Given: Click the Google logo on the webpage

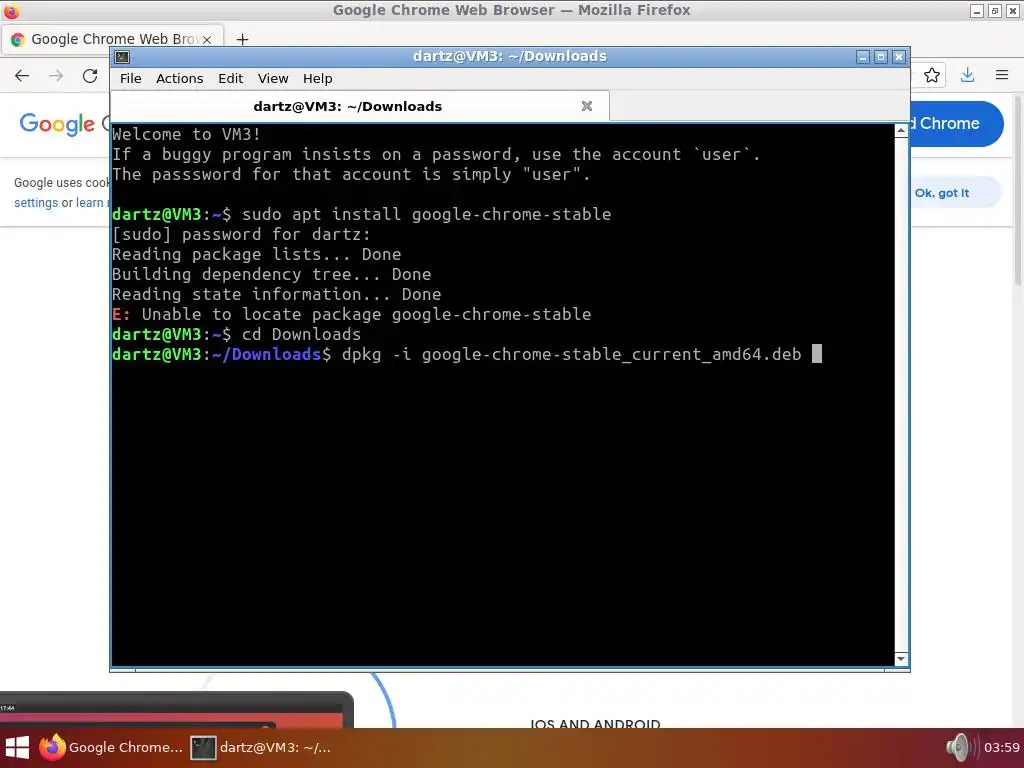Looking at the screenshot, I should click(57, 123).
